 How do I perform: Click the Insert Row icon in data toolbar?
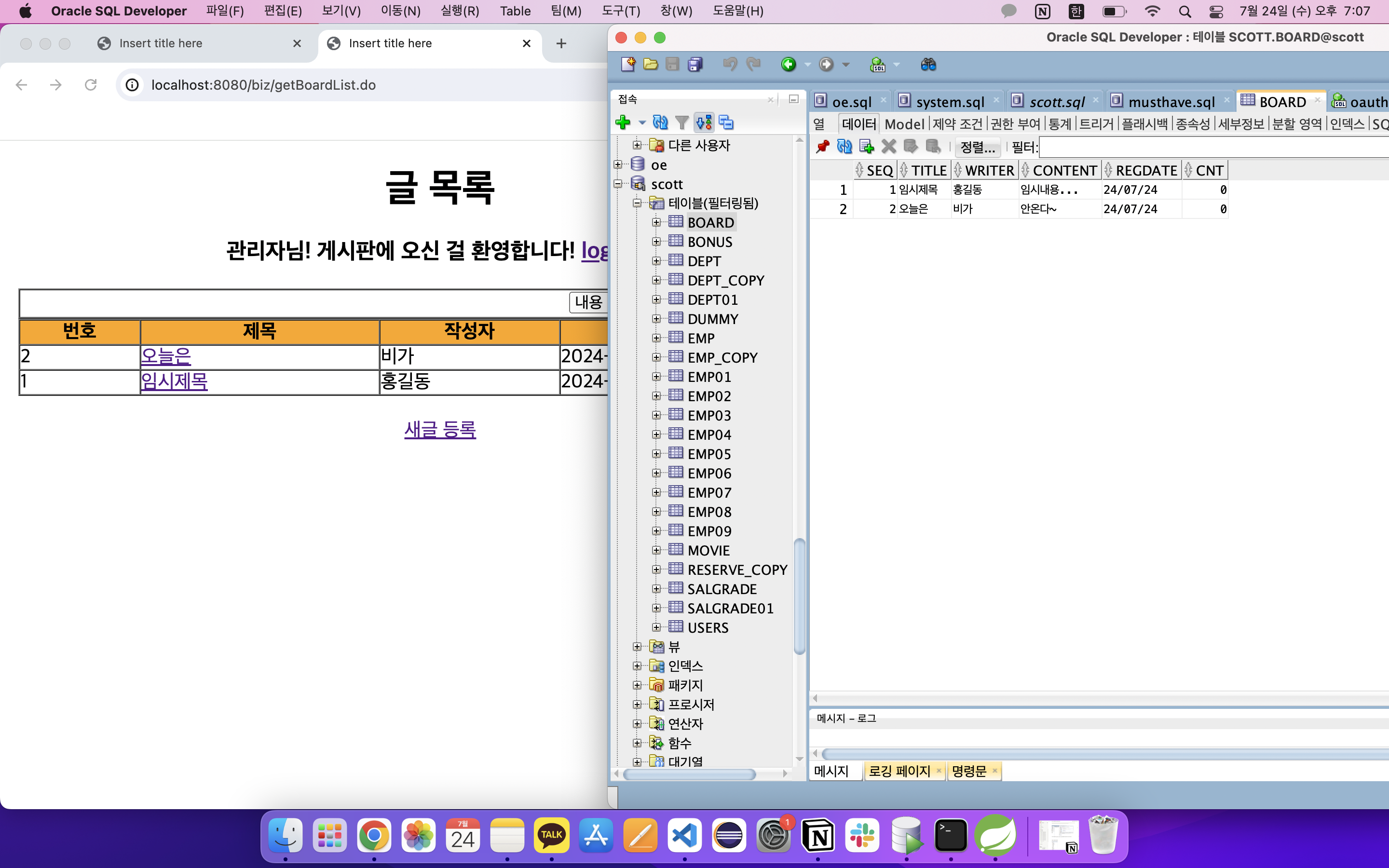point(866,147)
